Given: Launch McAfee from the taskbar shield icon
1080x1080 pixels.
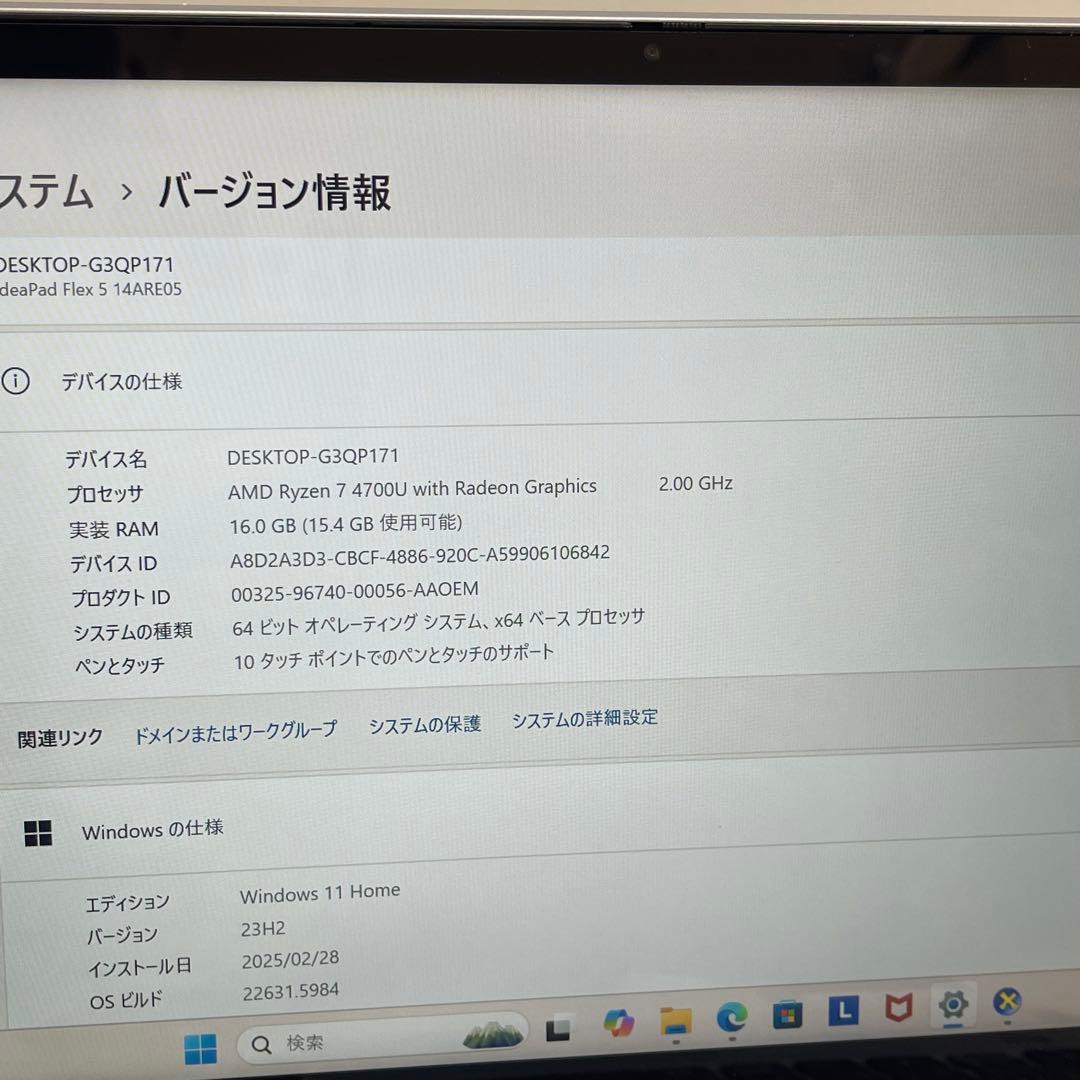Looking at the screenshot, I should 898,1010.
